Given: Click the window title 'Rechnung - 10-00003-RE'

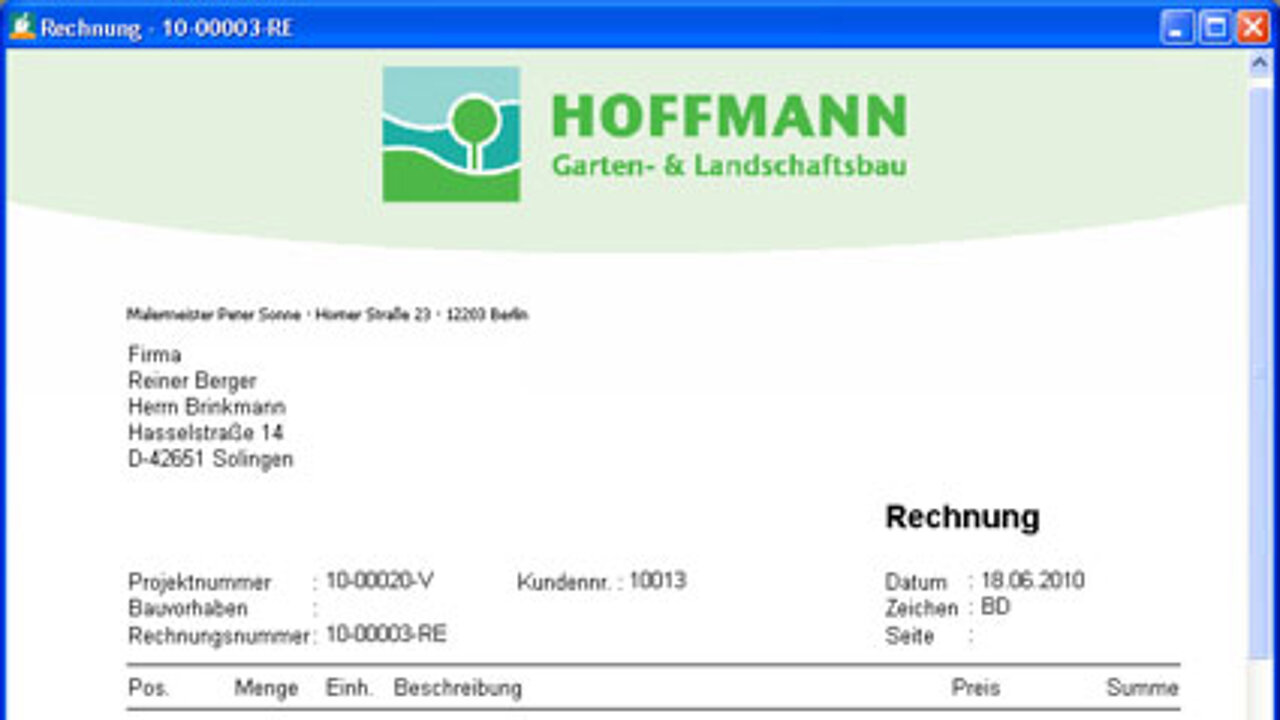Looking at the screenshot, I should (x=167, y=28).
